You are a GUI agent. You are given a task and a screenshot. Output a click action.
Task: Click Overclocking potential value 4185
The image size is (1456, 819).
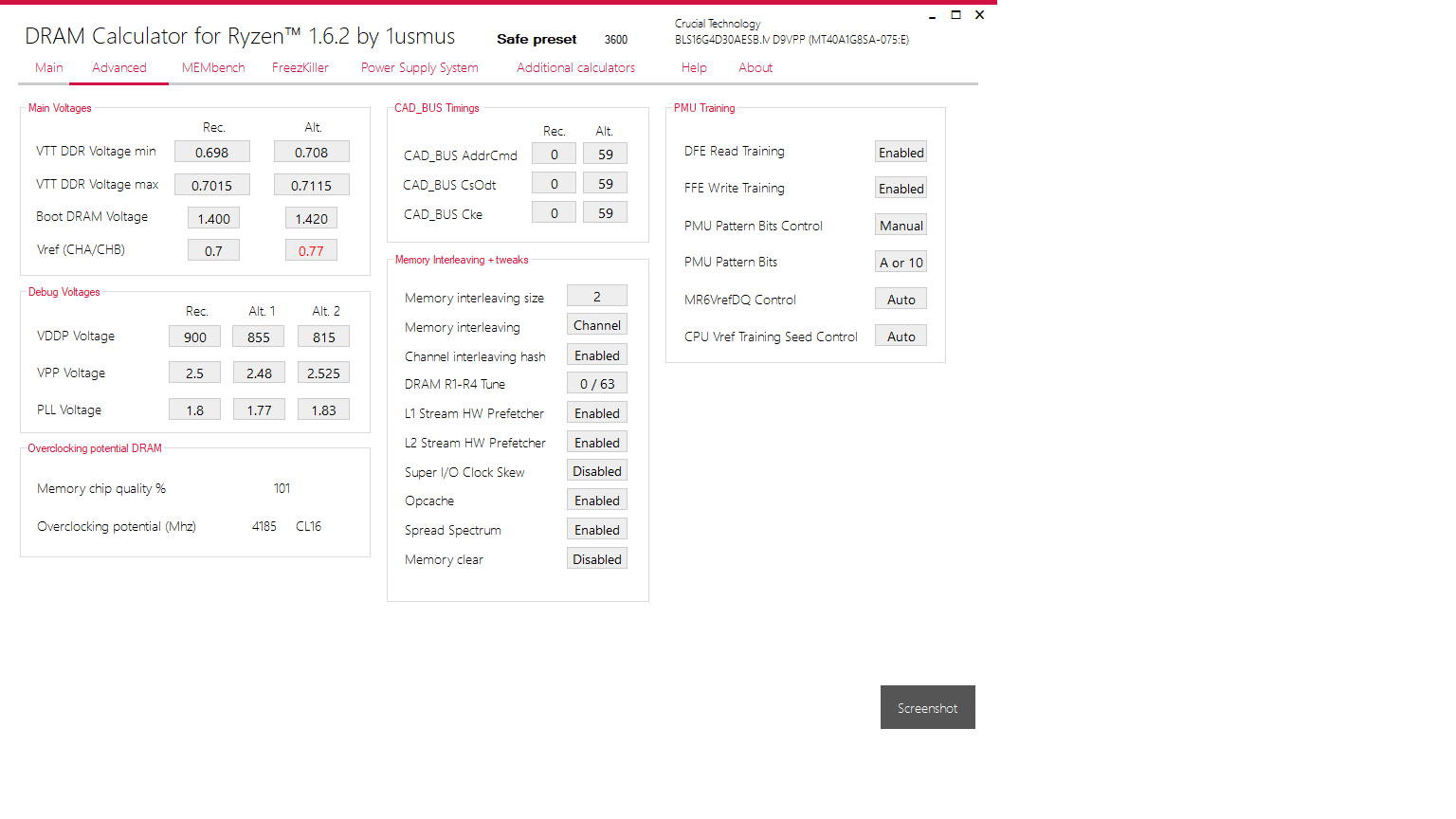tap(264, 526)
